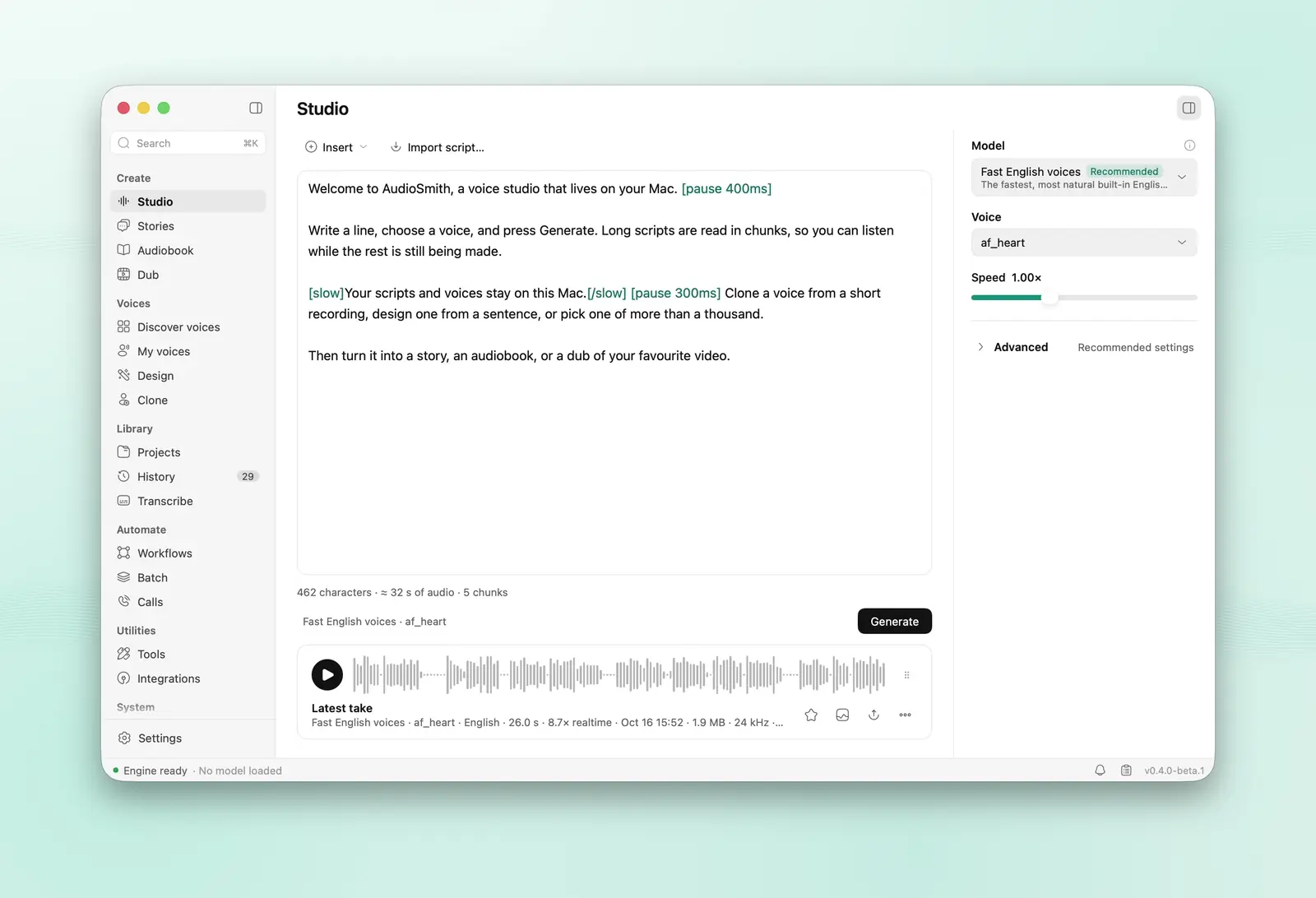The height and width of the screenshot is (898, 1316).
Task: Open the Studio sidebar item
Action: click(188, 201)
